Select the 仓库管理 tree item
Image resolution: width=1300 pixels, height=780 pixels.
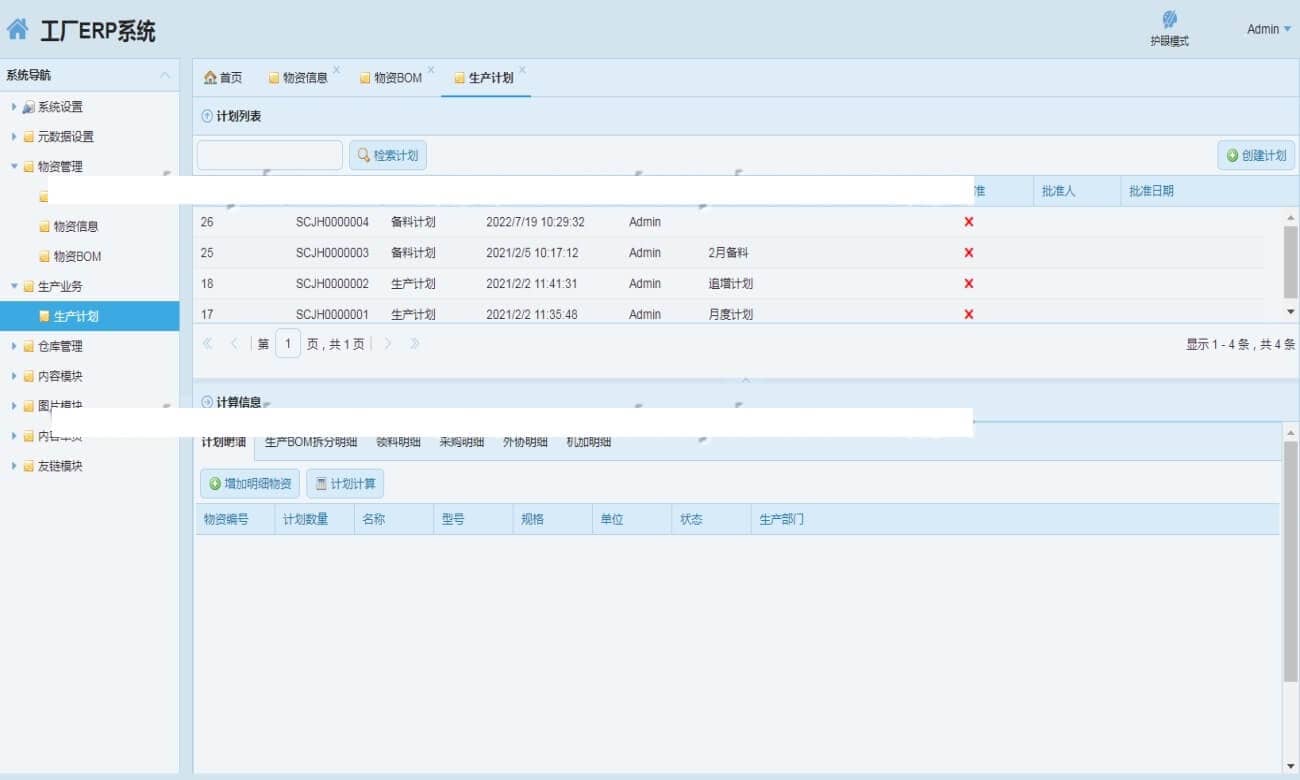[60, 346]
